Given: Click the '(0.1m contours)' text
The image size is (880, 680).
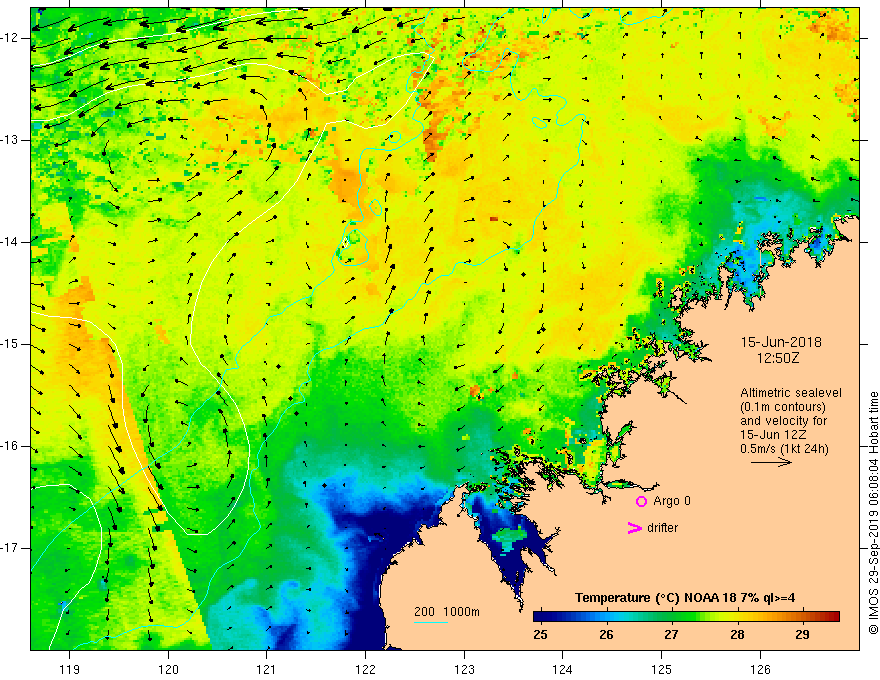Looking at the screenshot, I should tap(783, 407).
